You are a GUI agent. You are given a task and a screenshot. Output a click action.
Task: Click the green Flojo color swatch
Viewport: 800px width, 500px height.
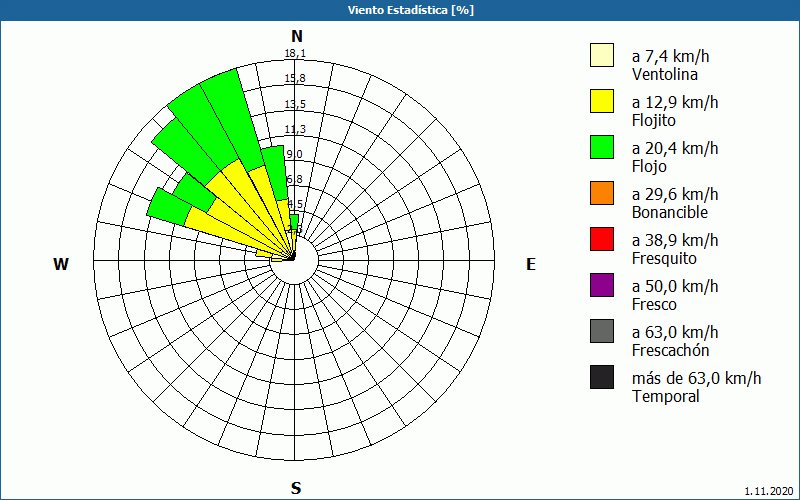coord(602,147)
